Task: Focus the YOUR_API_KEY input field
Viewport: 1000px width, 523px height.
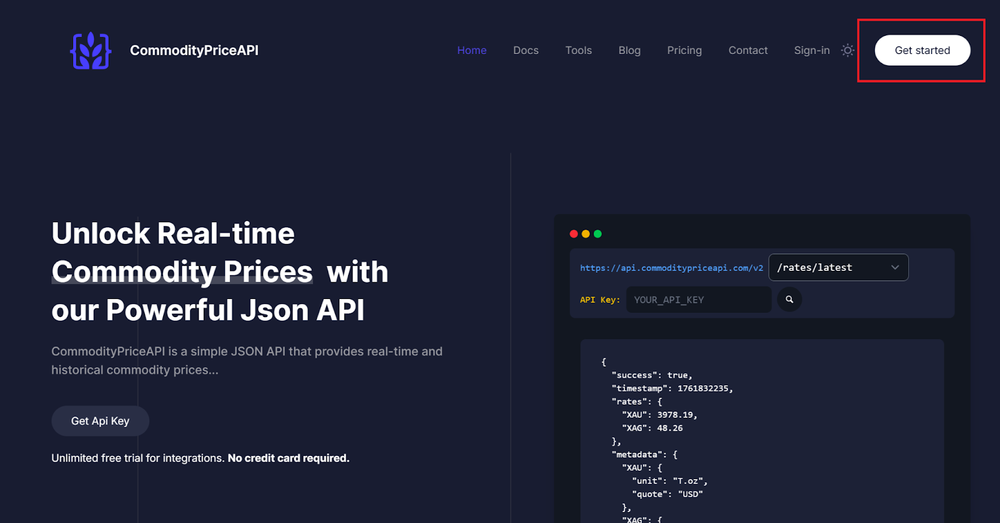Action: pyautogui.click(x=699, y=300)
